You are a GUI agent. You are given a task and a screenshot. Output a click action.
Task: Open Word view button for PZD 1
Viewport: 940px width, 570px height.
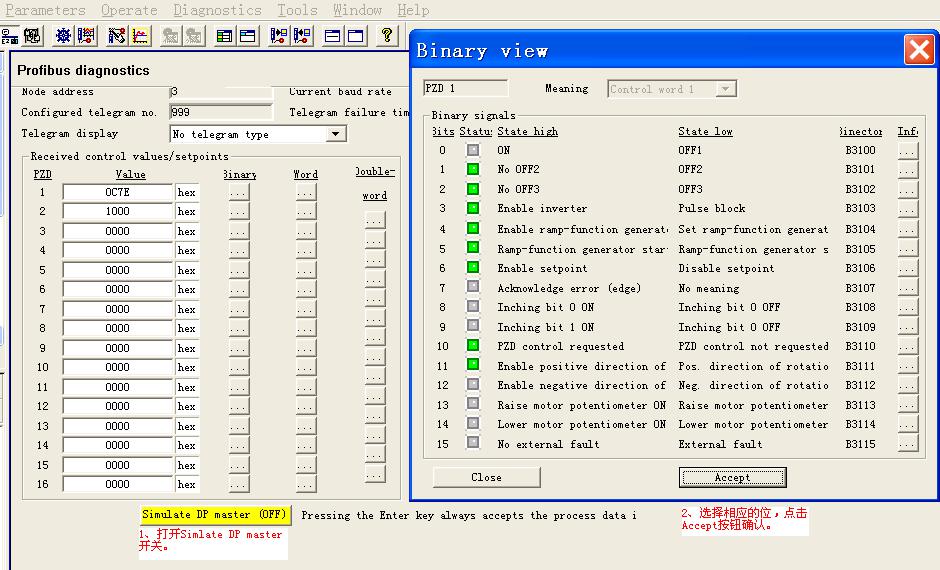point(306,192)
